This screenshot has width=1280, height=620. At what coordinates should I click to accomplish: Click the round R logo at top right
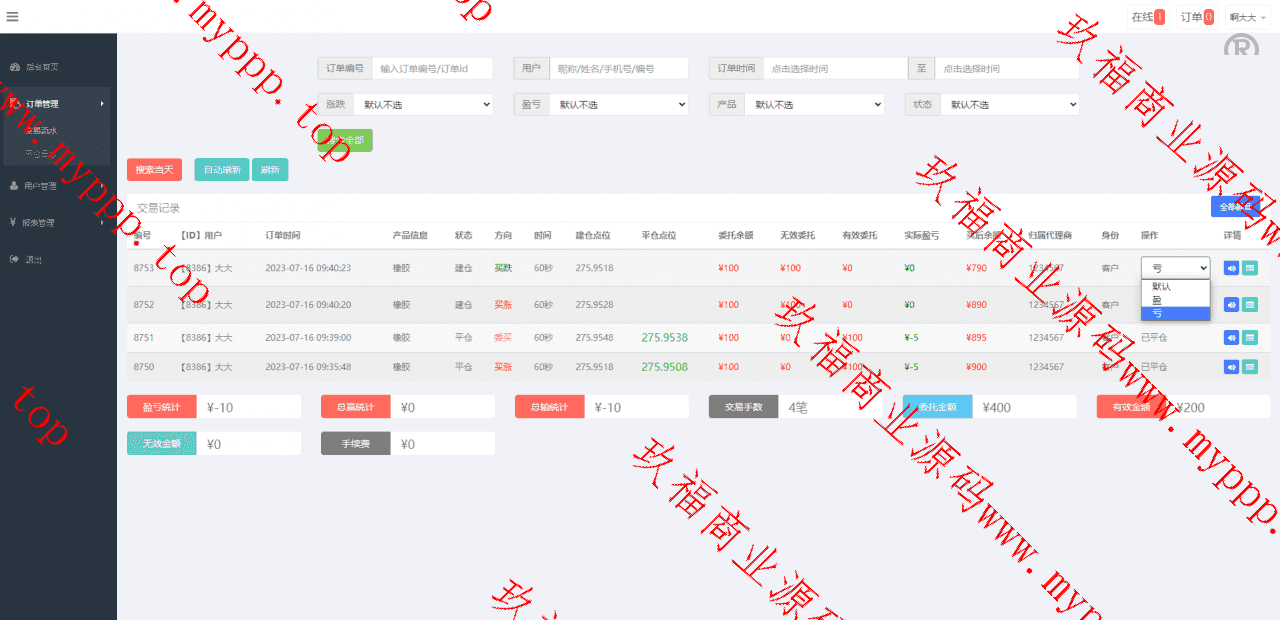pyautogui.click(x=1241, y=50)
